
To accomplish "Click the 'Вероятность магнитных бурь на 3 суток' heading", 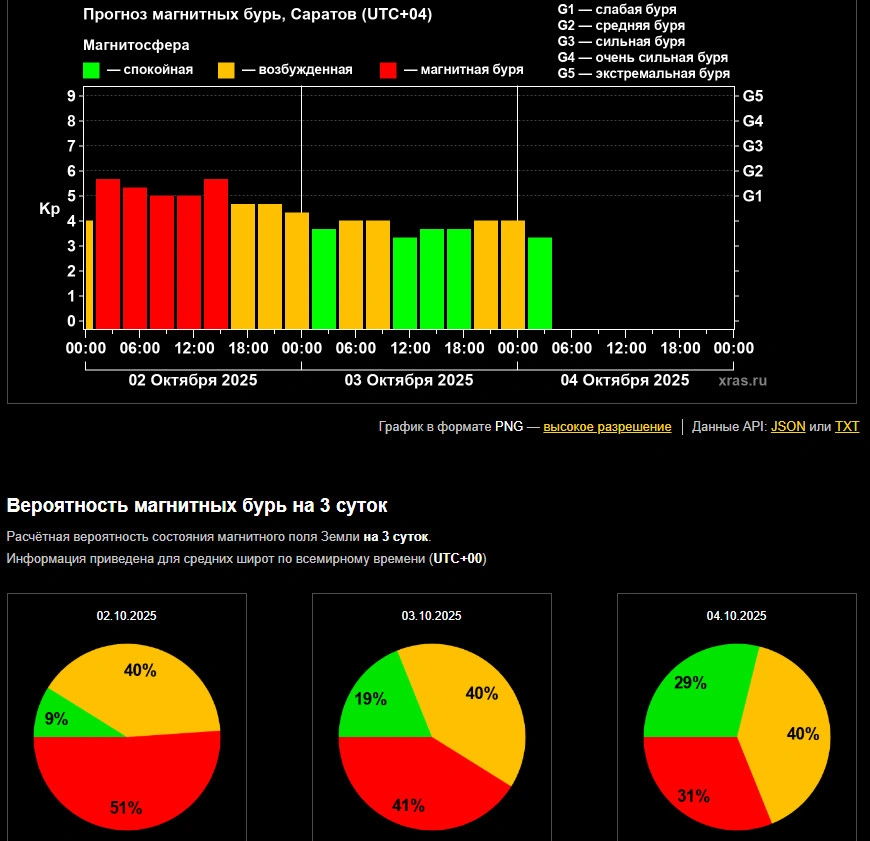I will pyautogui.click(x=197, y=505).
